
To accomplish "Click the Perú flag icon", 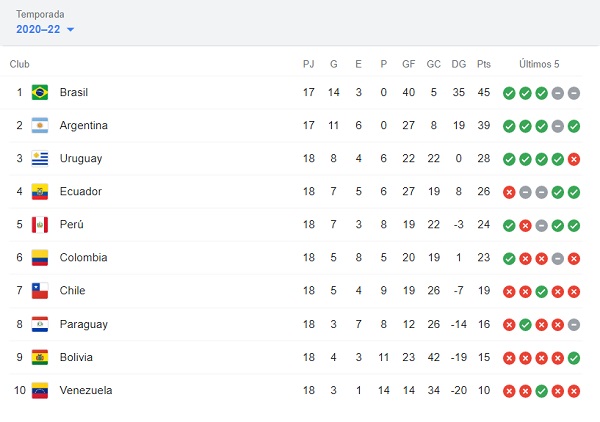I will 40,225.
